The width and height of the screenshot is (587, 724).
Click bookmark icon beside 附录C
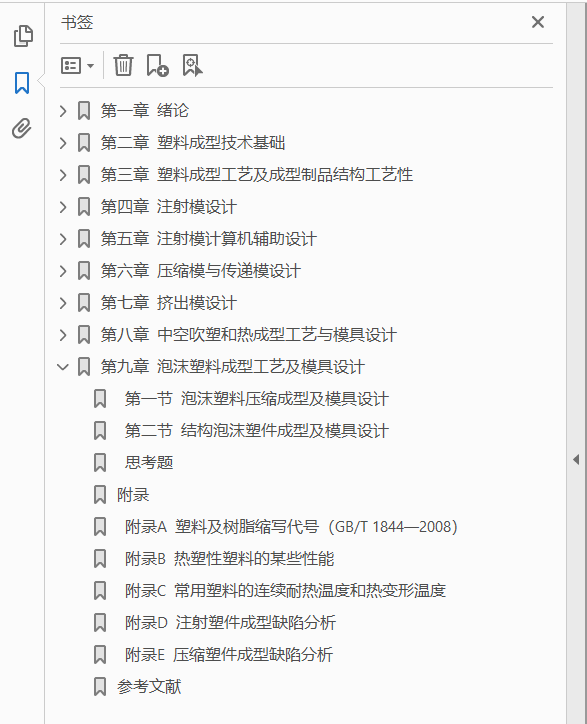point(100,591)
